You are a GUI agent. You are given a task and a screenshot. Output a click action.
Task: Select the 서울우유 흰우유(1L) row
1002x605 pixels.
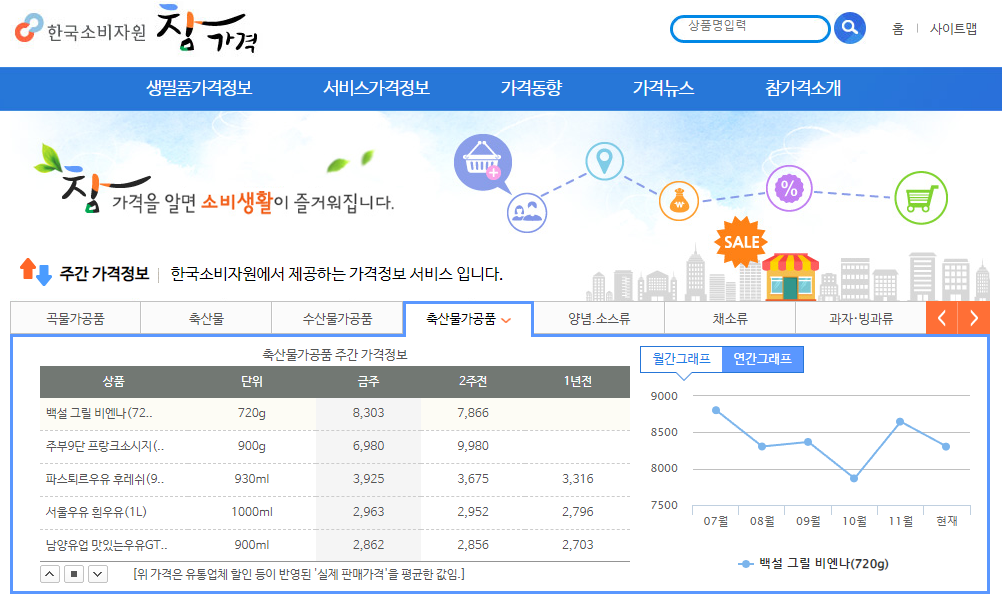(335, 512)
